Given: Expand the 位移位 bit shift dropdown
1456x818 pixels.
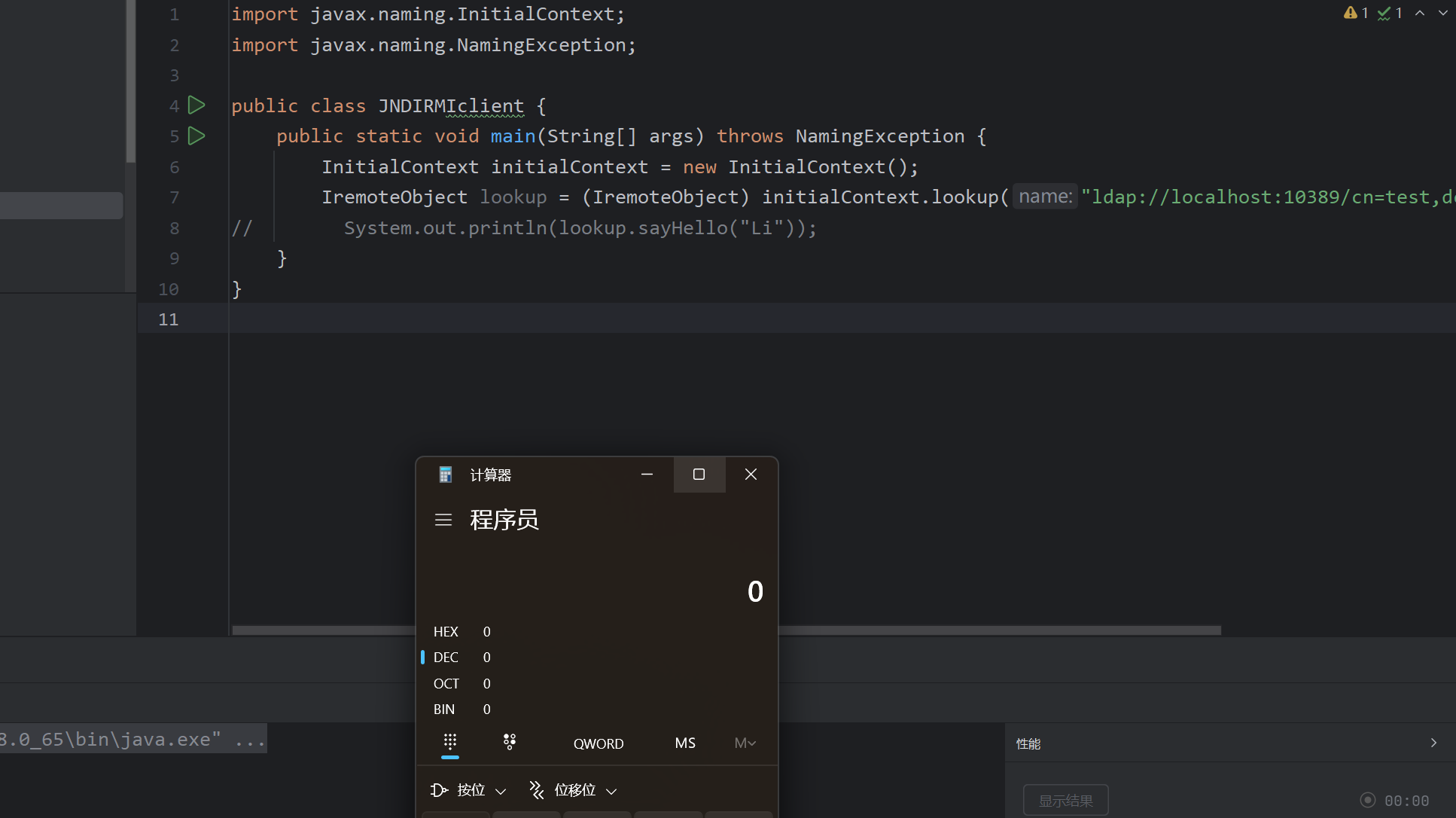Looking at the screenshot, I should pyautogui.click(x=574, y=790).
